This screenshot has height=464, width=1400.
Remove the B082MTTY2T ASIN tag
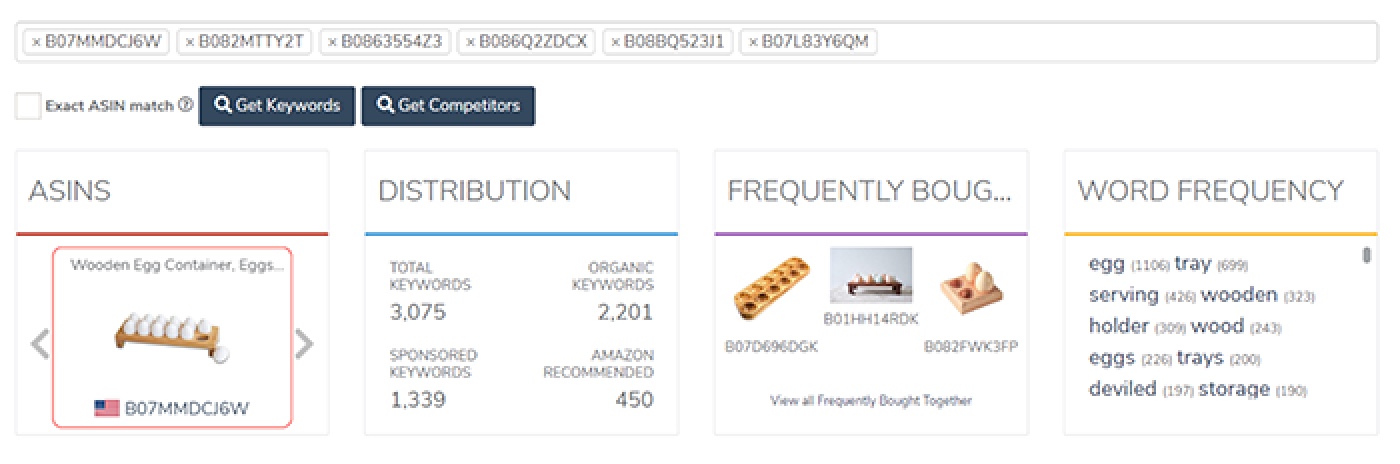click(x=190, y=42)
